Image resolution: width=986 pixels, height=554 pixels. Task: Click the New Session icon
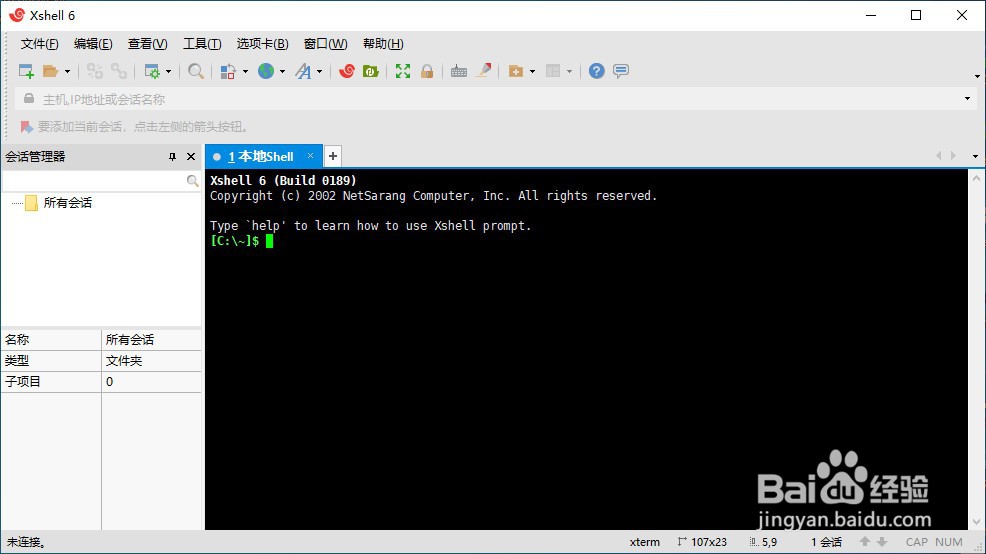pos(26,71)
